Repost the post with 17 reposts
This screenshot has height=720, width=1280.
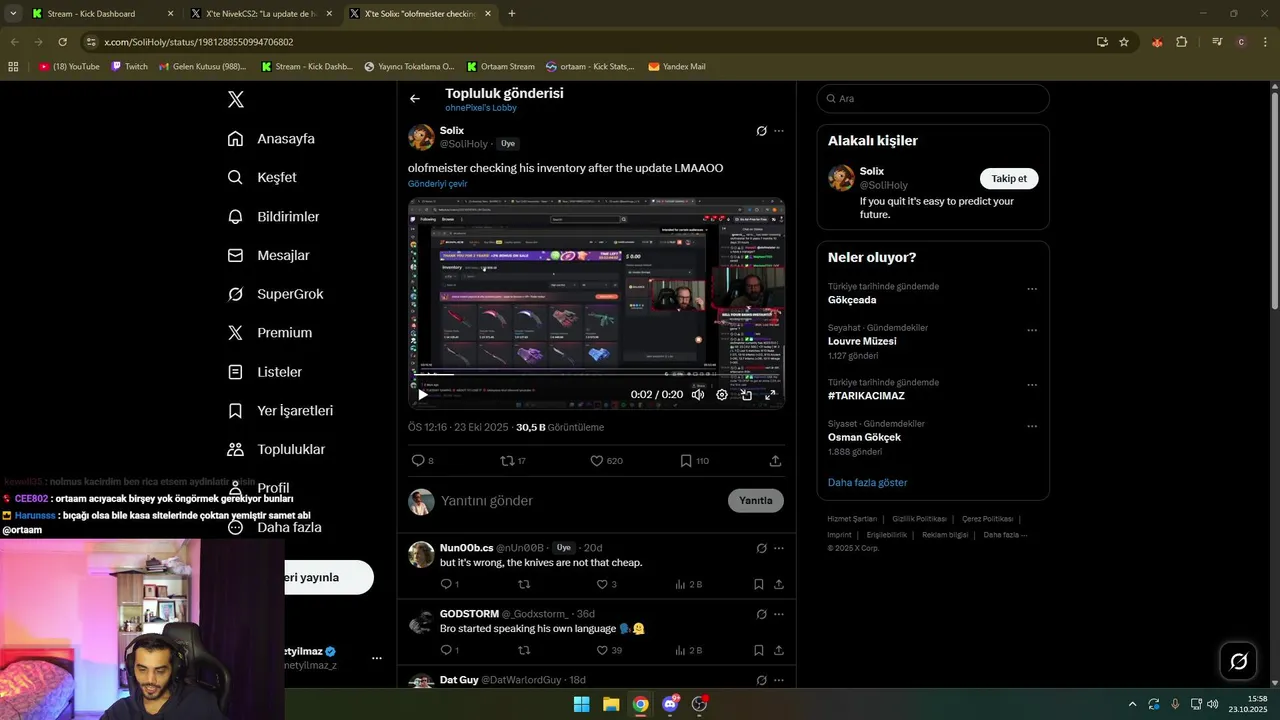pos(513,461)
